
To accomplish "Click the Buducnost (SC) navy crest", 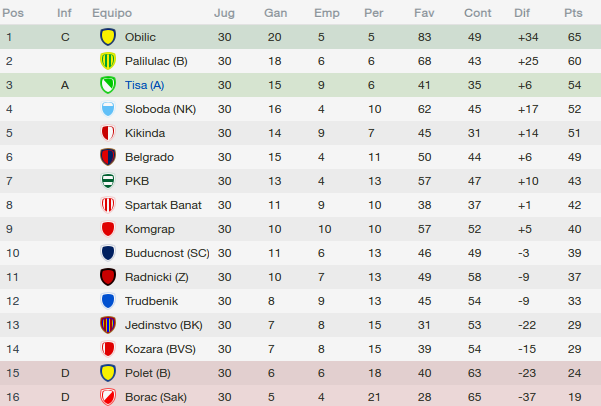I will coord(108,253).
